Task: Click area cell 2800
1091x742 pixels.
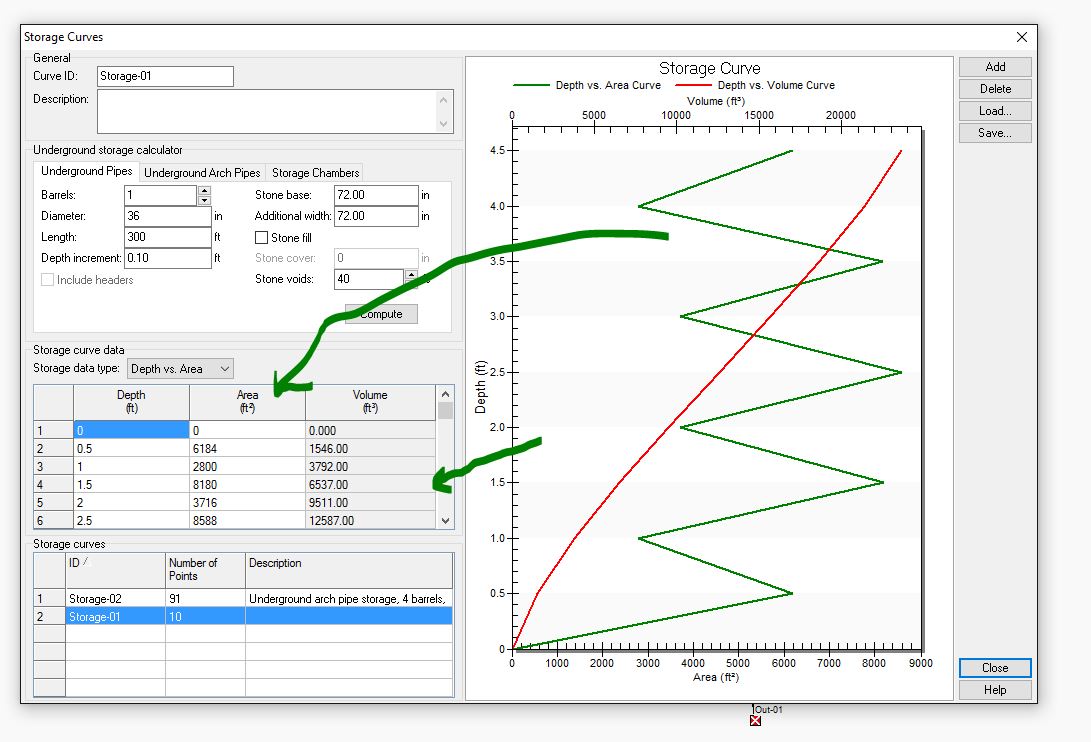Action: (x=247, y=467)
